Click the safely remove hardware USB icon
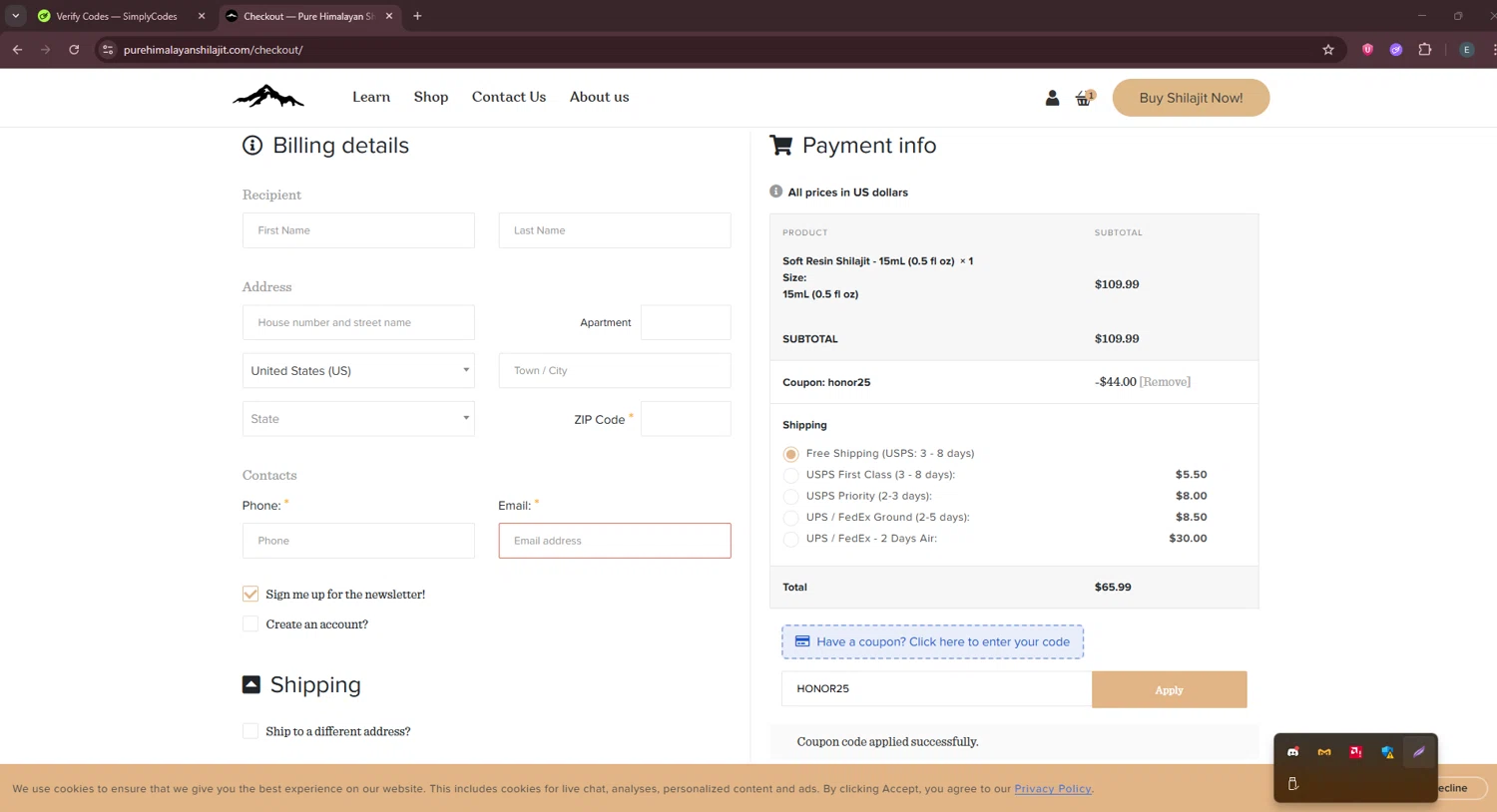Viewport: 1497px width, 812px height. point(1292,784)
